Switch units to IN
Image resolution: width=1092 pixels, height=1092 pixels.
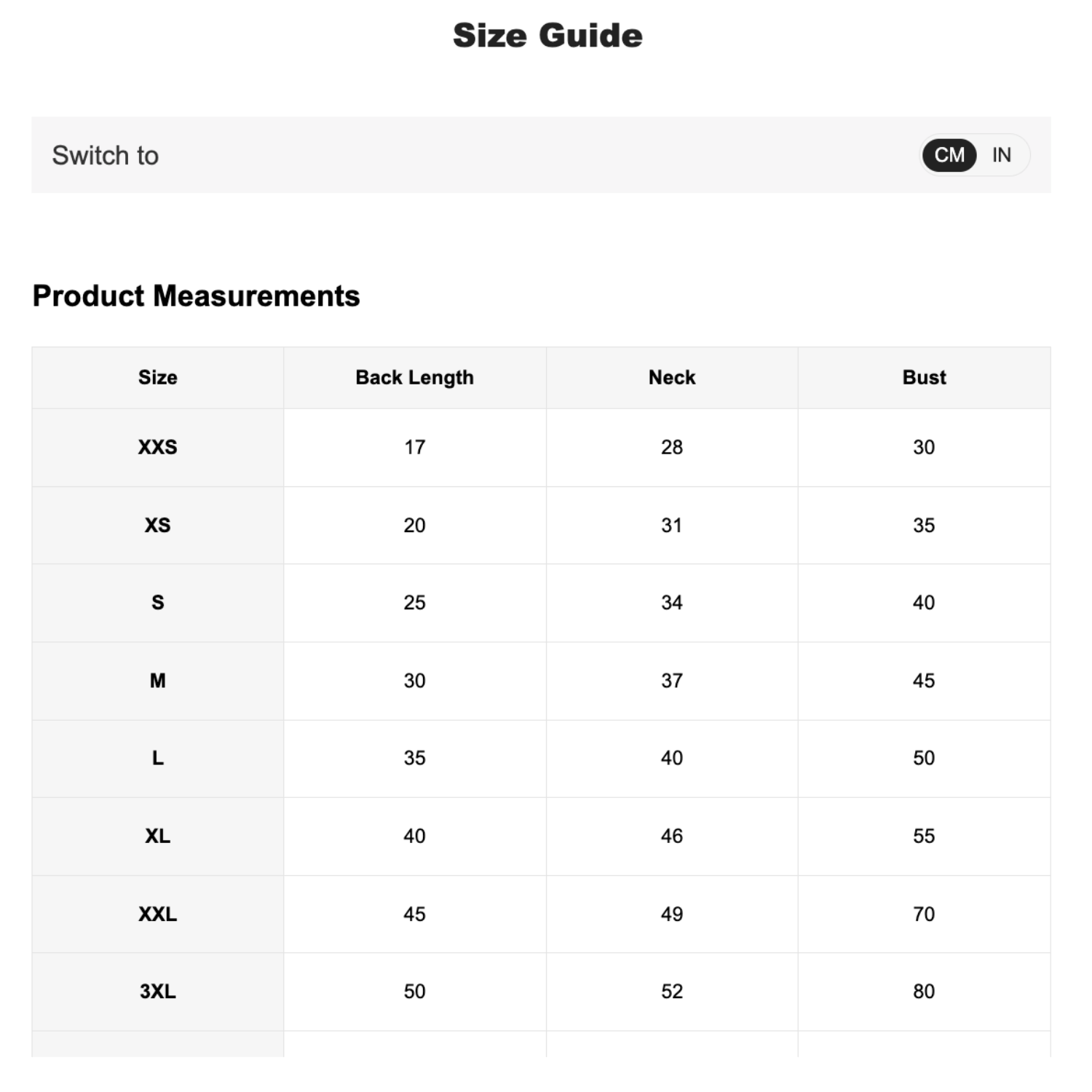[1001, 155]
